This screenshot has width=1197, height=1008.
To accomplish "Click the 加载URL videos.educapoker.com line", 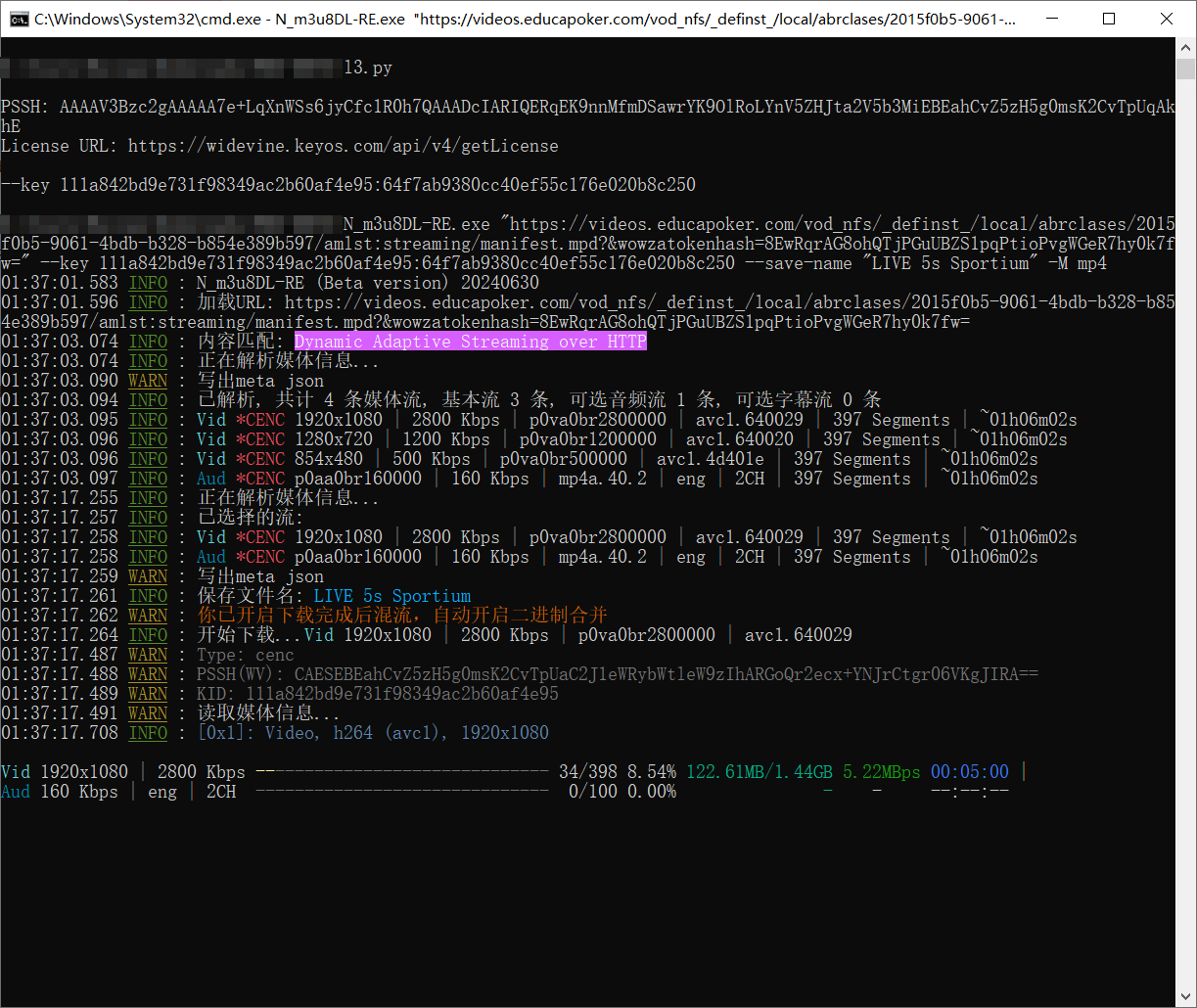I will pyautogui.click(x=587, y=312).
